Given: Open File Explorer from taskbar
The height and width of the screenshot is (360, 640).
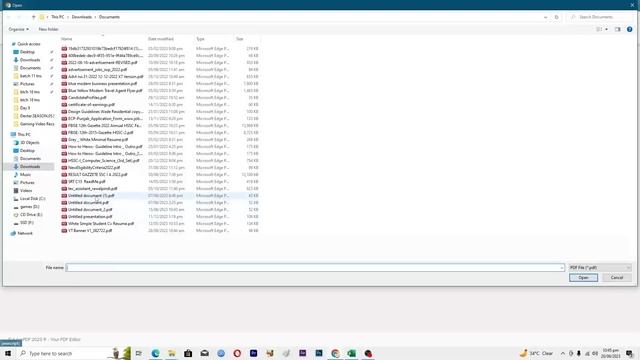Looking at the screenshot, I should [x=172, y=353].
